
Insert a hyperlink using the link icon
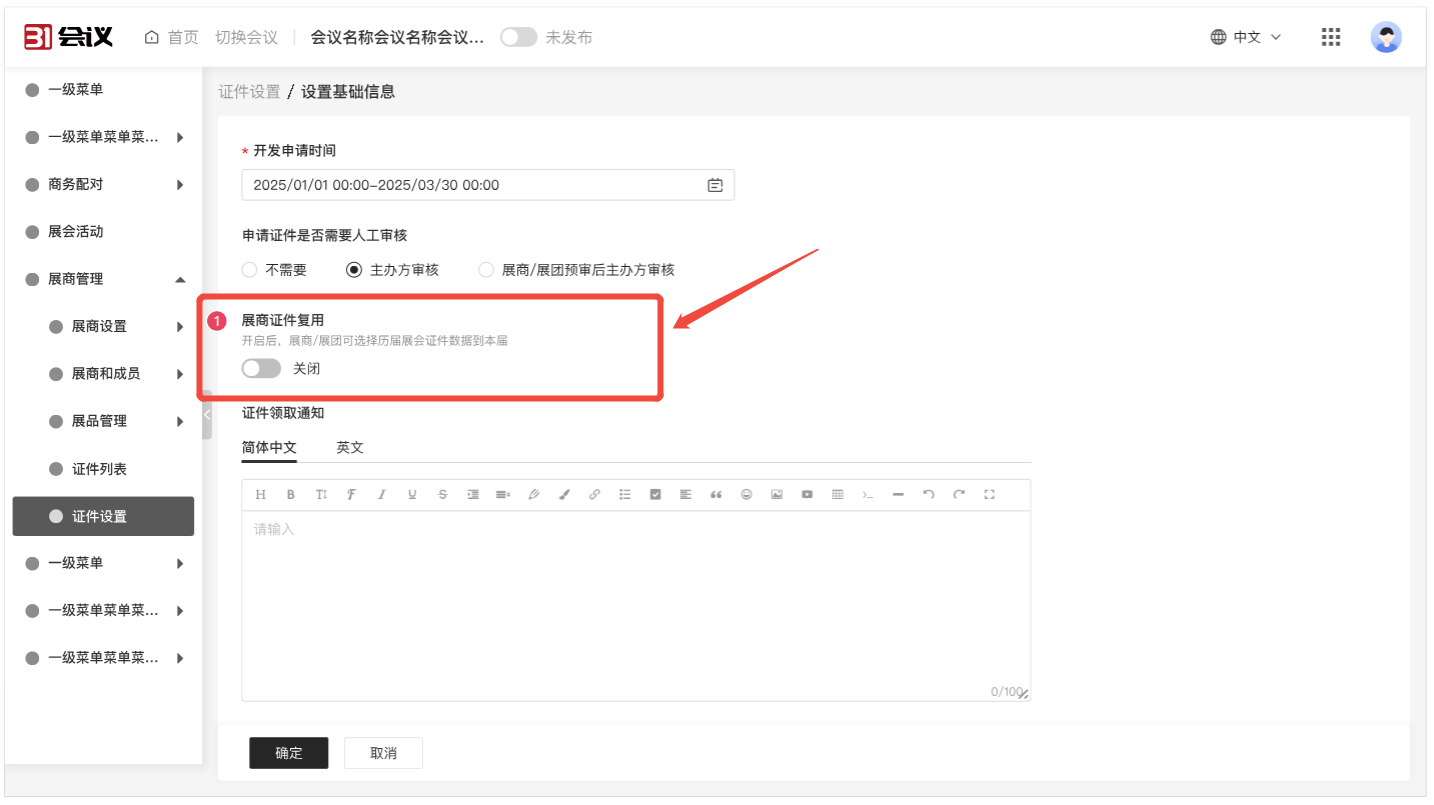tap(594, 495)
